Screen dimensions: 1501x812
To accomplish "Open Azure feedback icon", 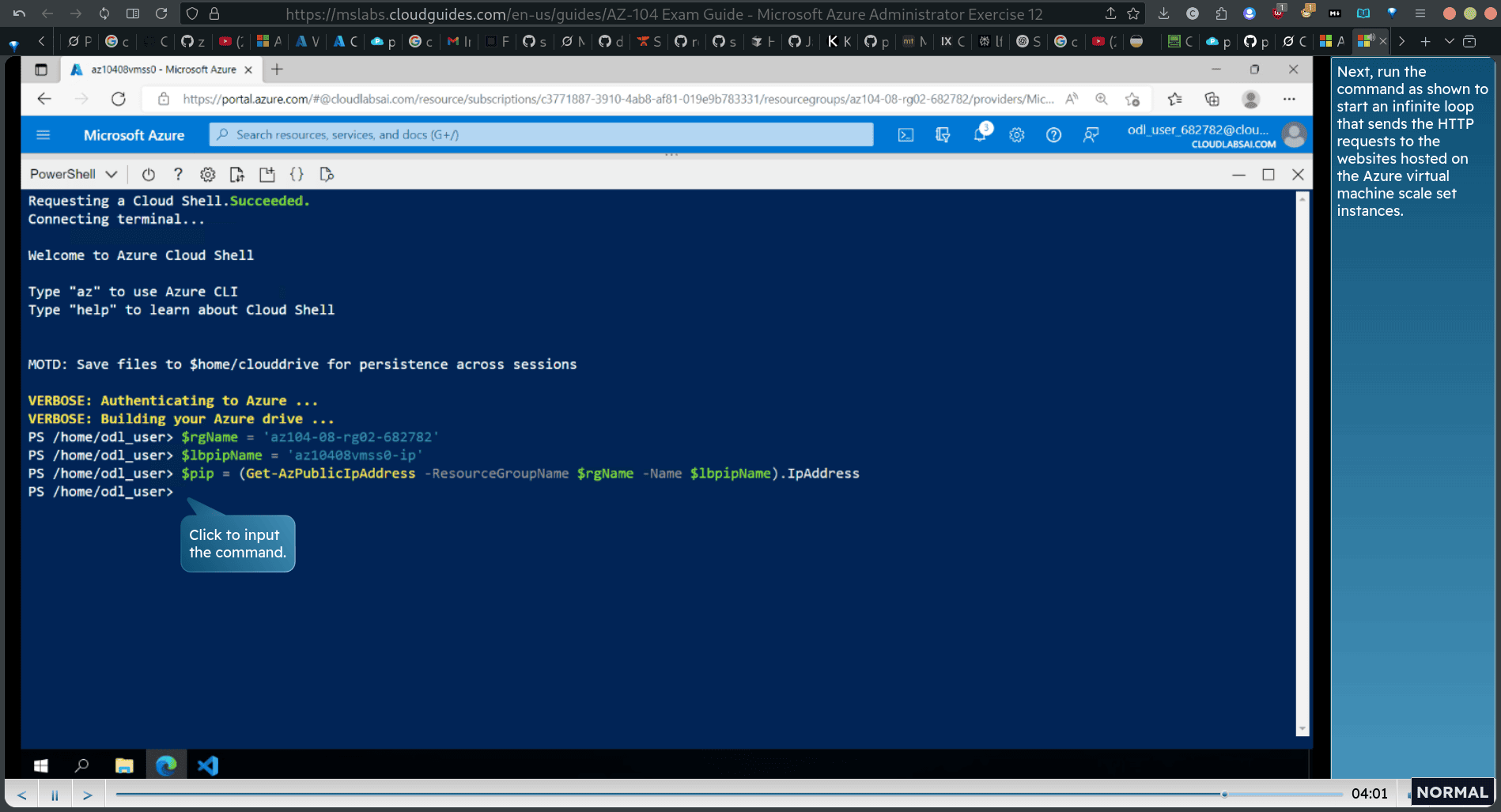I will [1091, 135].
